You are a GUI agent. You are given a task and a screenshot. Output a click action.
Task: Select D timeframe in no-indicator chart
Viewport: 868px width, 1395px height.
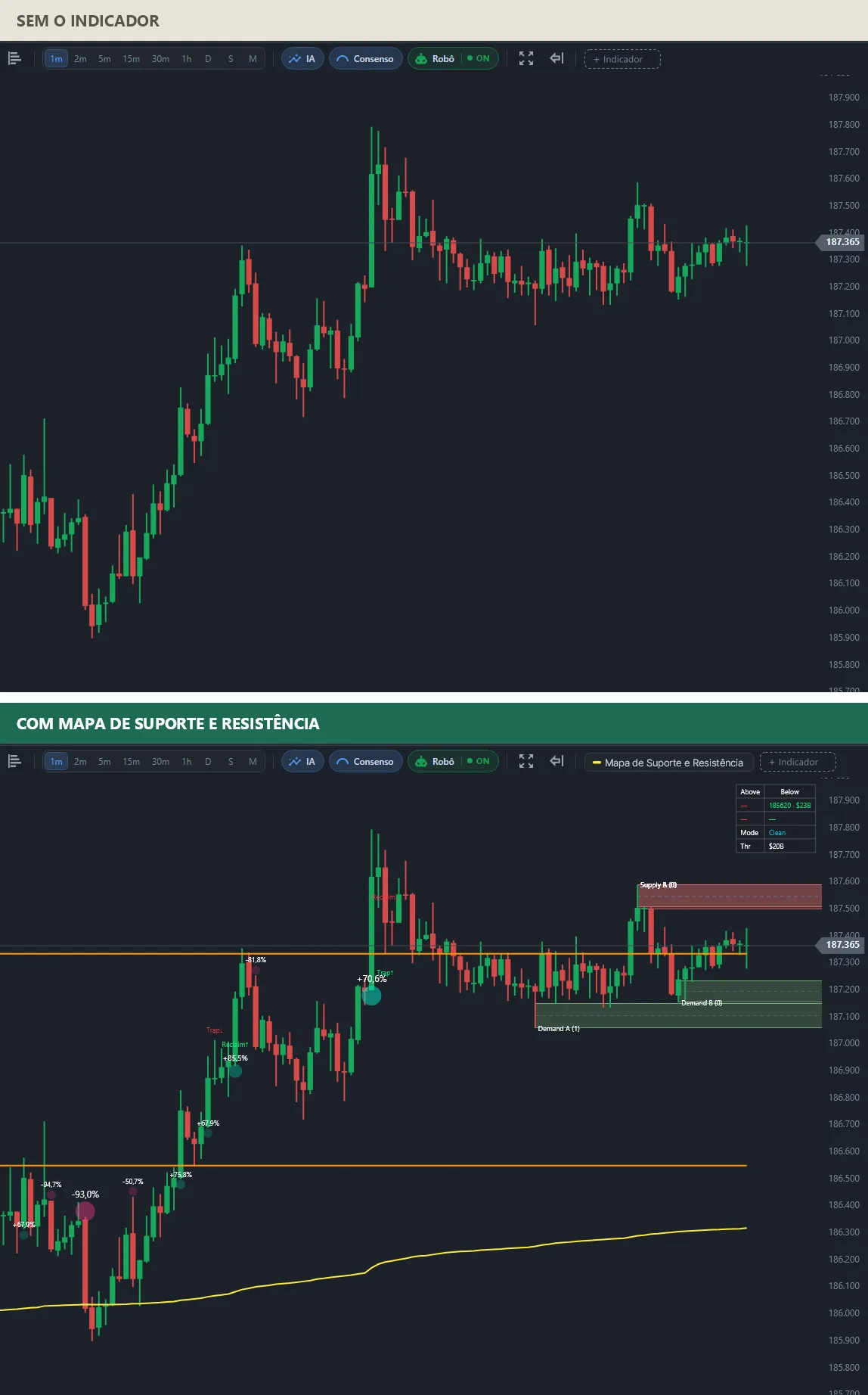tap(208, 58)
